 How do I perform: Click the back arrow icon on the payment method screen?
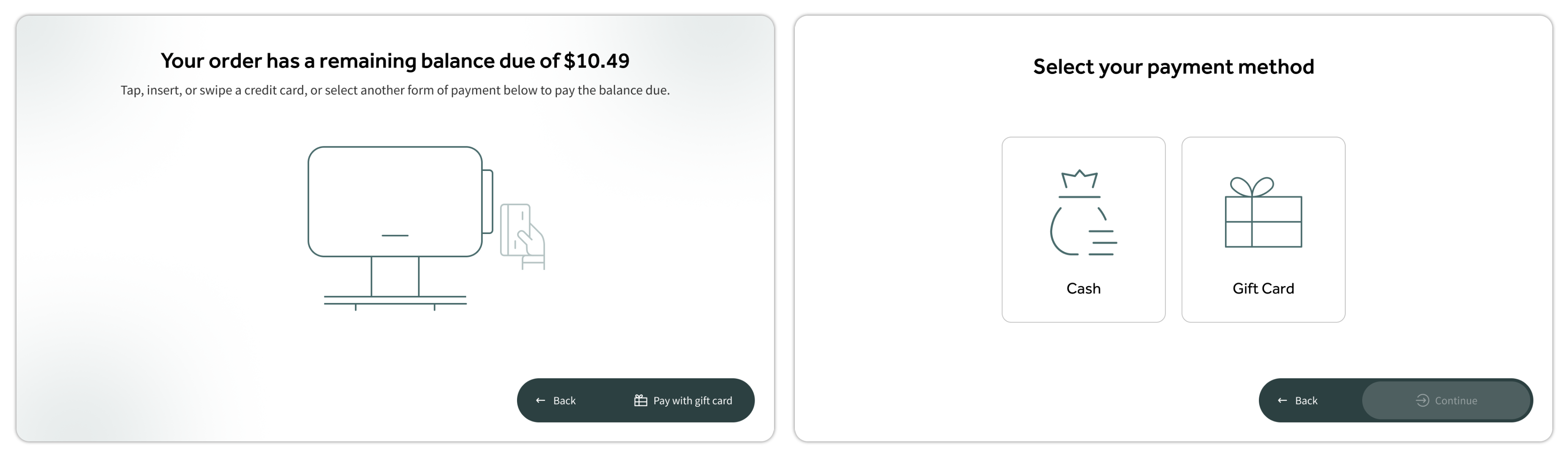(x=1282, y=400)
